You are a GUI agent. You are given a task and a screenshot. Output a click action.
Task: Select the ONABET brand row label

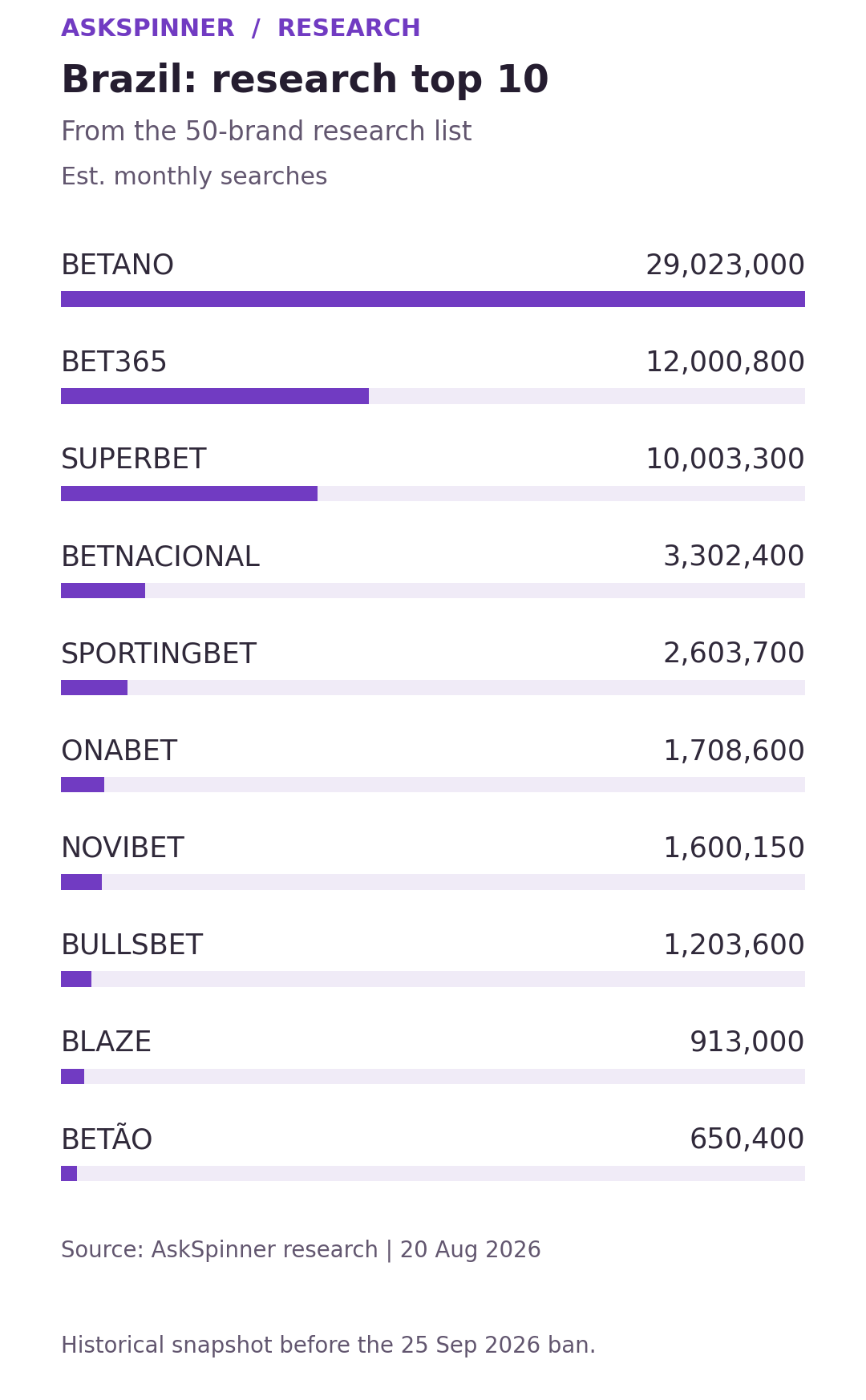tap(119, 751)
